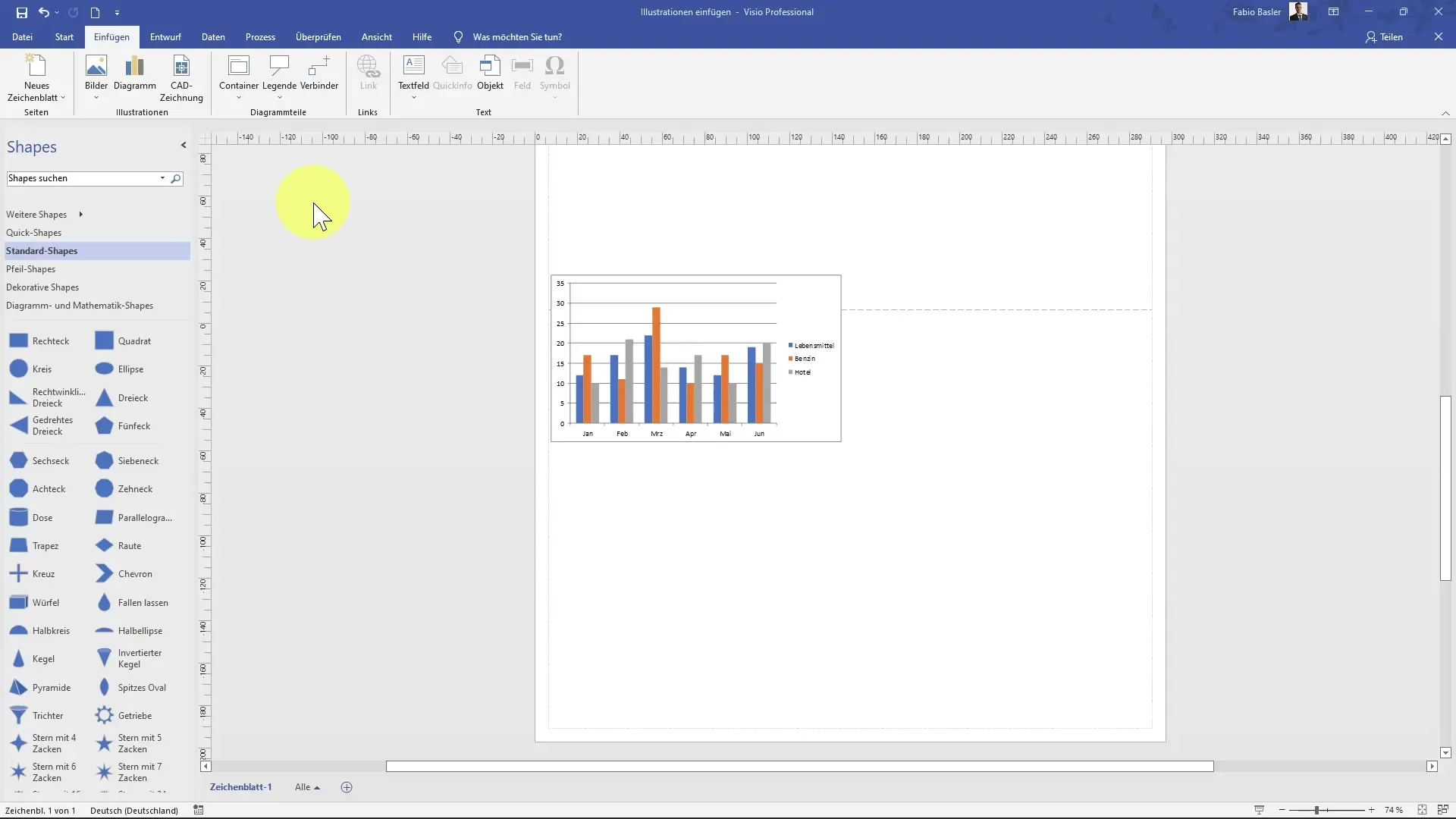
Task: Open Pfeil-Shapes stencil
Action: [30, 269]
